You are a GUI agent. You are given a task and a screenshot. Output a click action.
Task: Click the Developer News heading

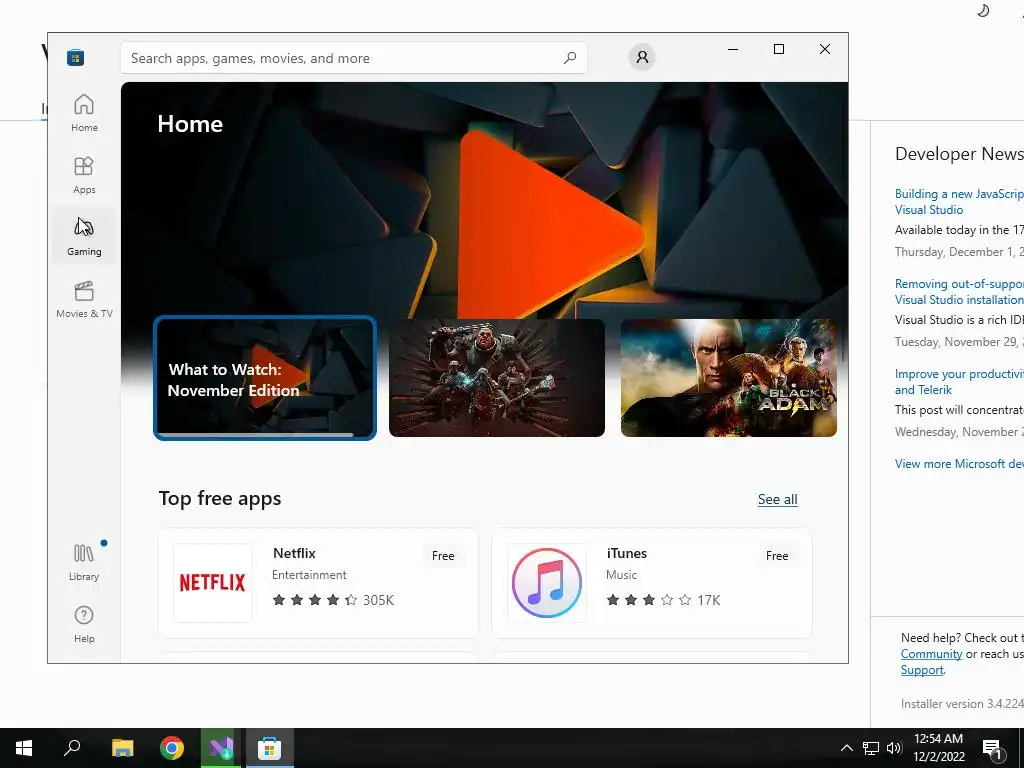(959, 154)
